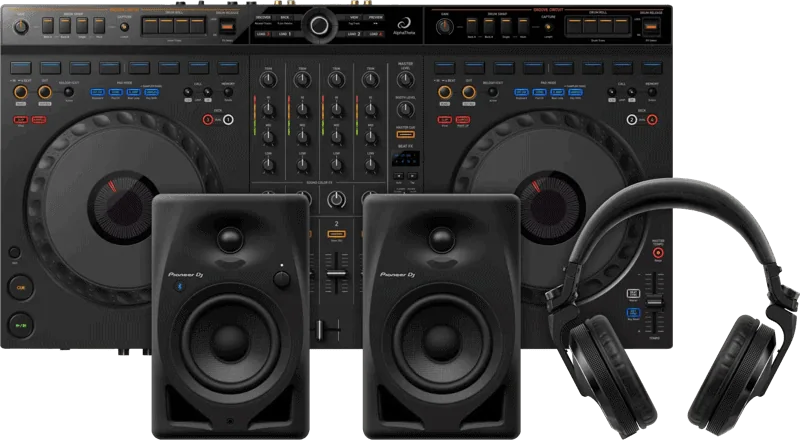Click the volume knob on the left speaker

coord(281,279)
